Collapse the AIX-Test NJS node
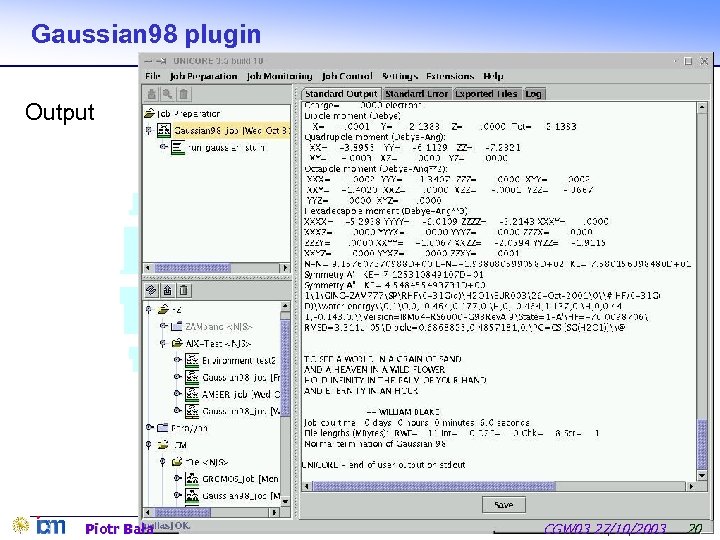The width and height of the screenshot is (720, 540). pos(163,343)
